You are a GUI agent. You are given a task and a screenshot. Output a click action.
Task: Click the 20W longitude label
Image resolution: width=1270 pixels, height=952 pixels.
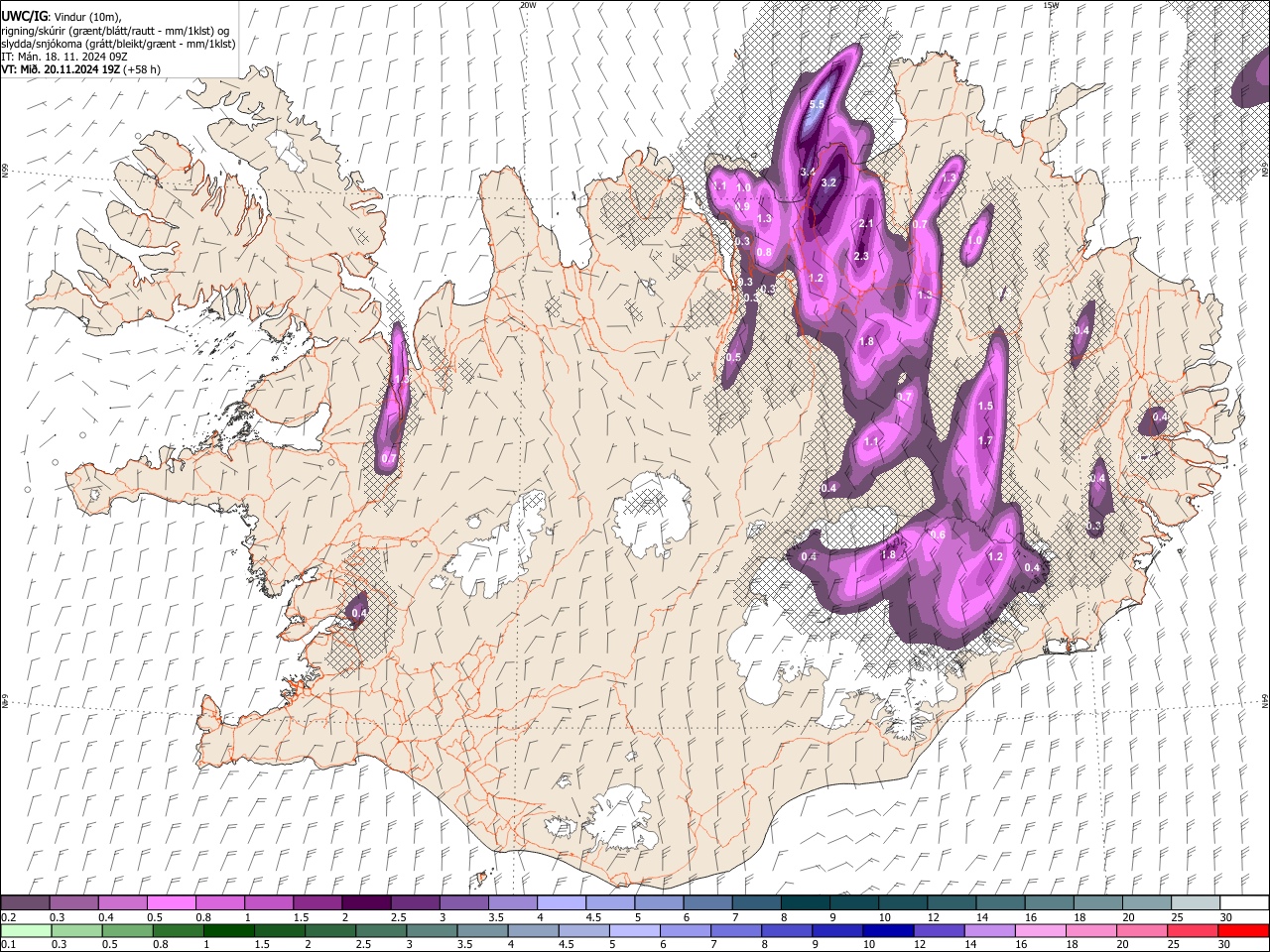528,5
